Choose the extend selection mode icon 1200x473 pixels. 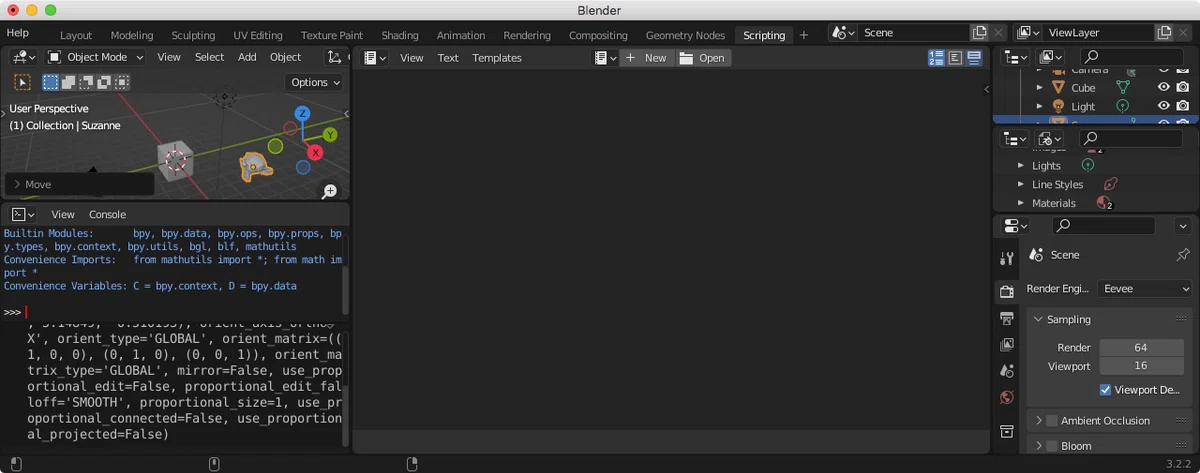pos(68,82)
